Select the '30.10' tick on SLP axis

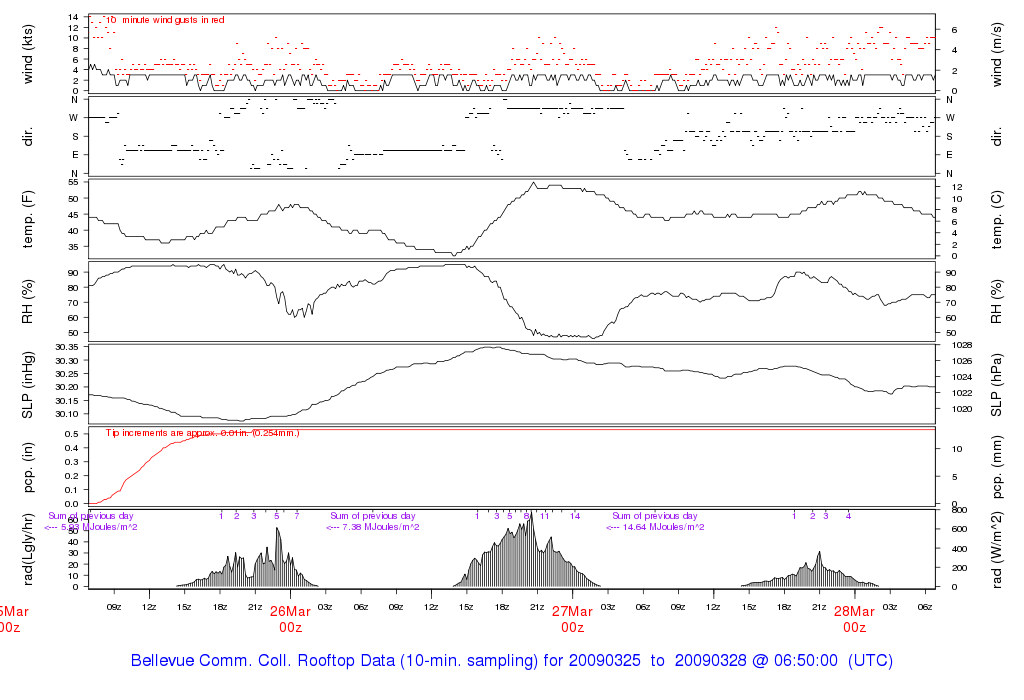[x=67, y=414]
